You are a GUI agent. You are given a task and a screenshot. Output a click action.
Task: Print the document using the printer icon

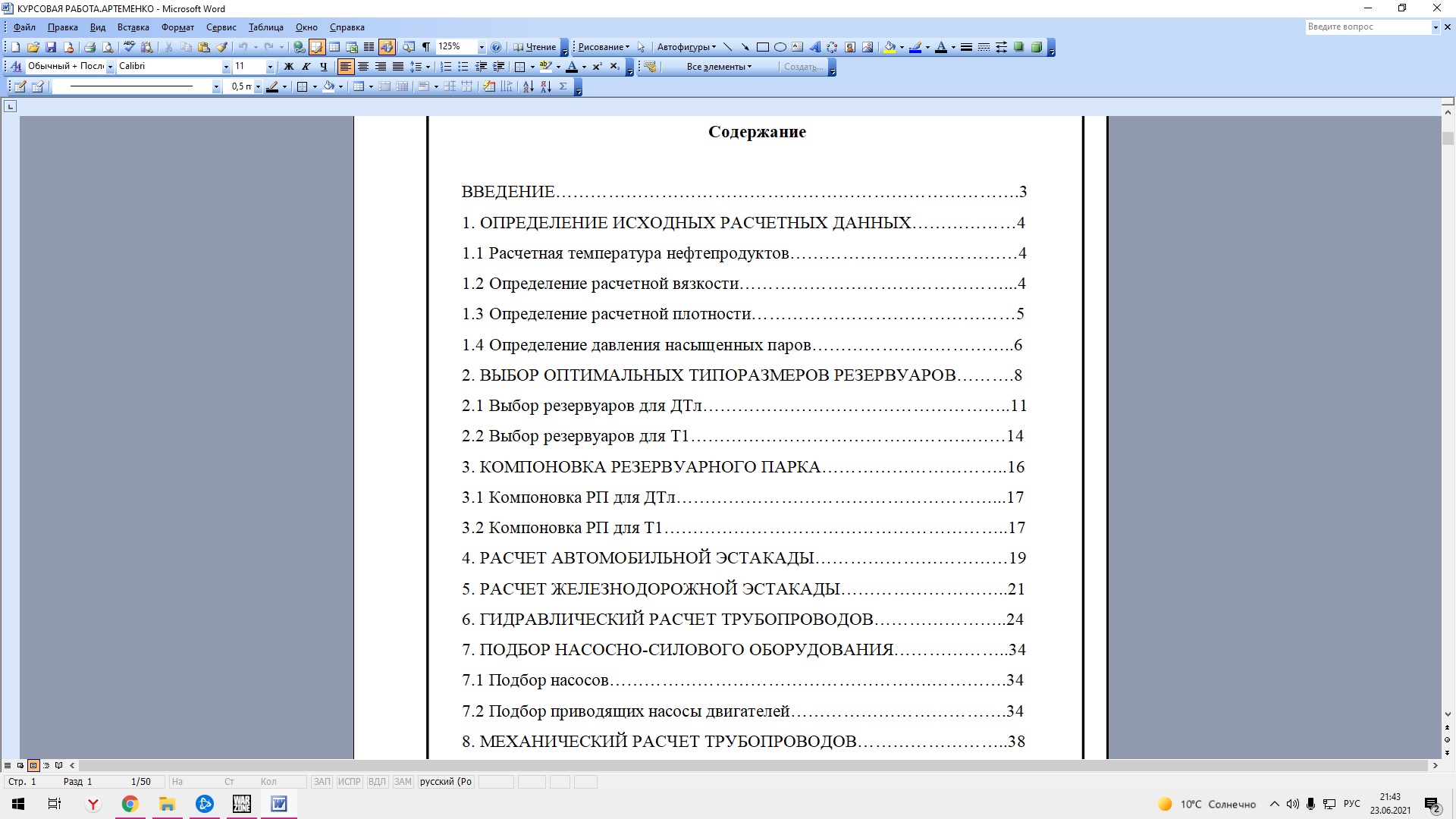point(89,47)
